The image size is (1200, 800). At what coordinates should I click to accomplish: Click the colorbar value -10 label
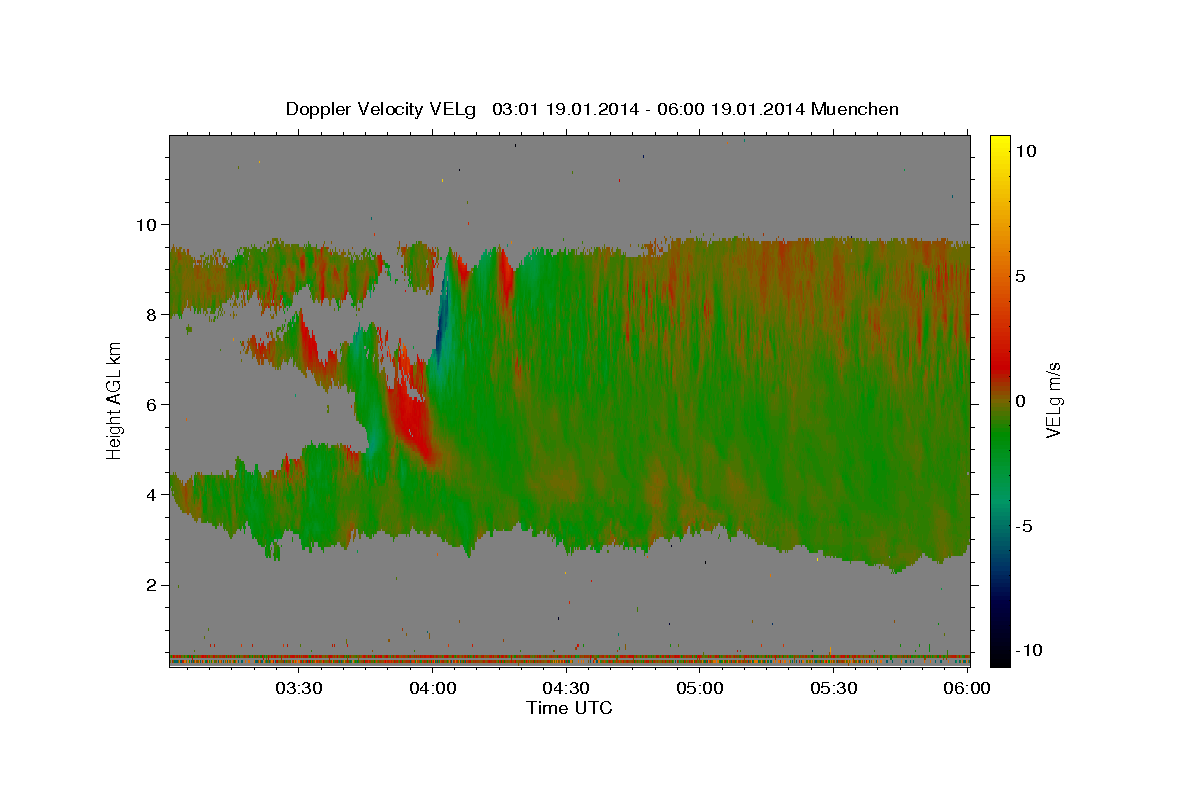(1030, 650)
